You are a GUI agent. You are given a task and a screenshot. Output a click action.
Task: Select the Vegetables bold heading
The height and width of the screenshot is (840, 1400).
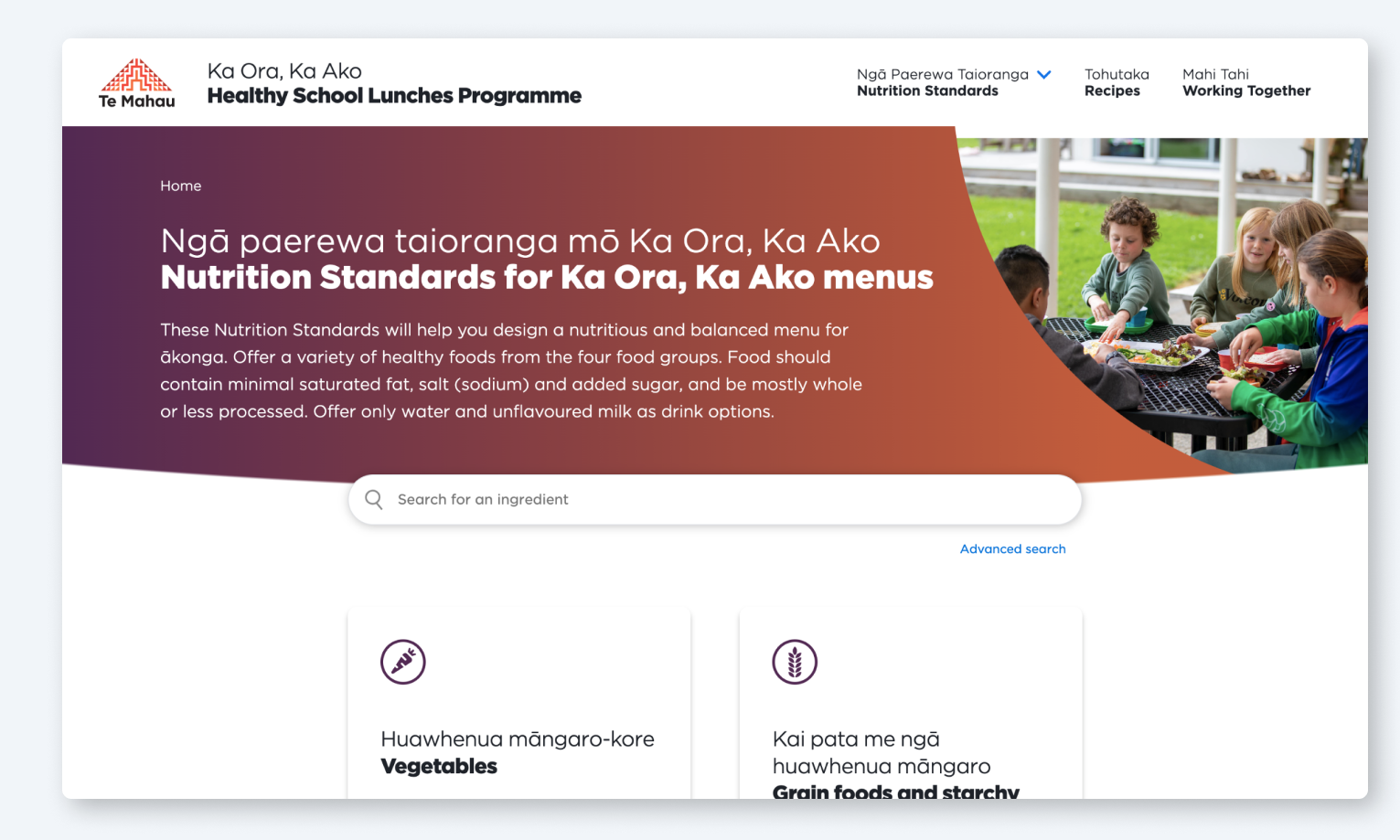[439, 767]
